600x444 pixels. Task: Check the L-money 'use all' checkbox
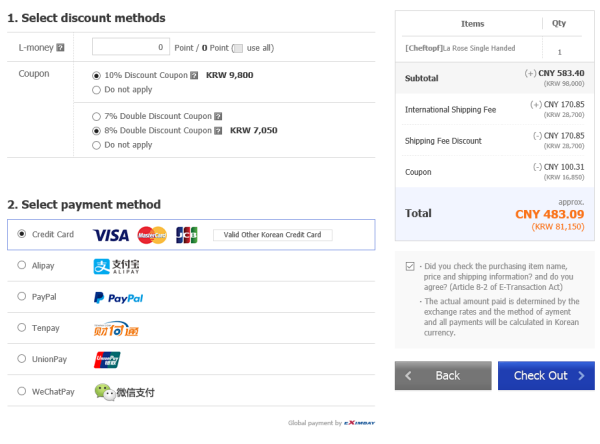tap(238, 48)
